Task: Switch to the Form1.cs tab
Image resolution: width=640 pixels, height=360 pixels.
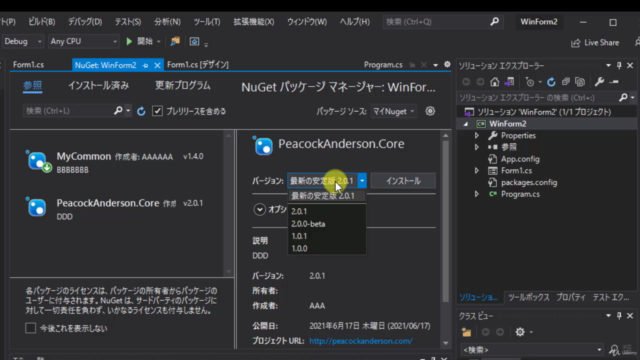Action: coord(28,64)
